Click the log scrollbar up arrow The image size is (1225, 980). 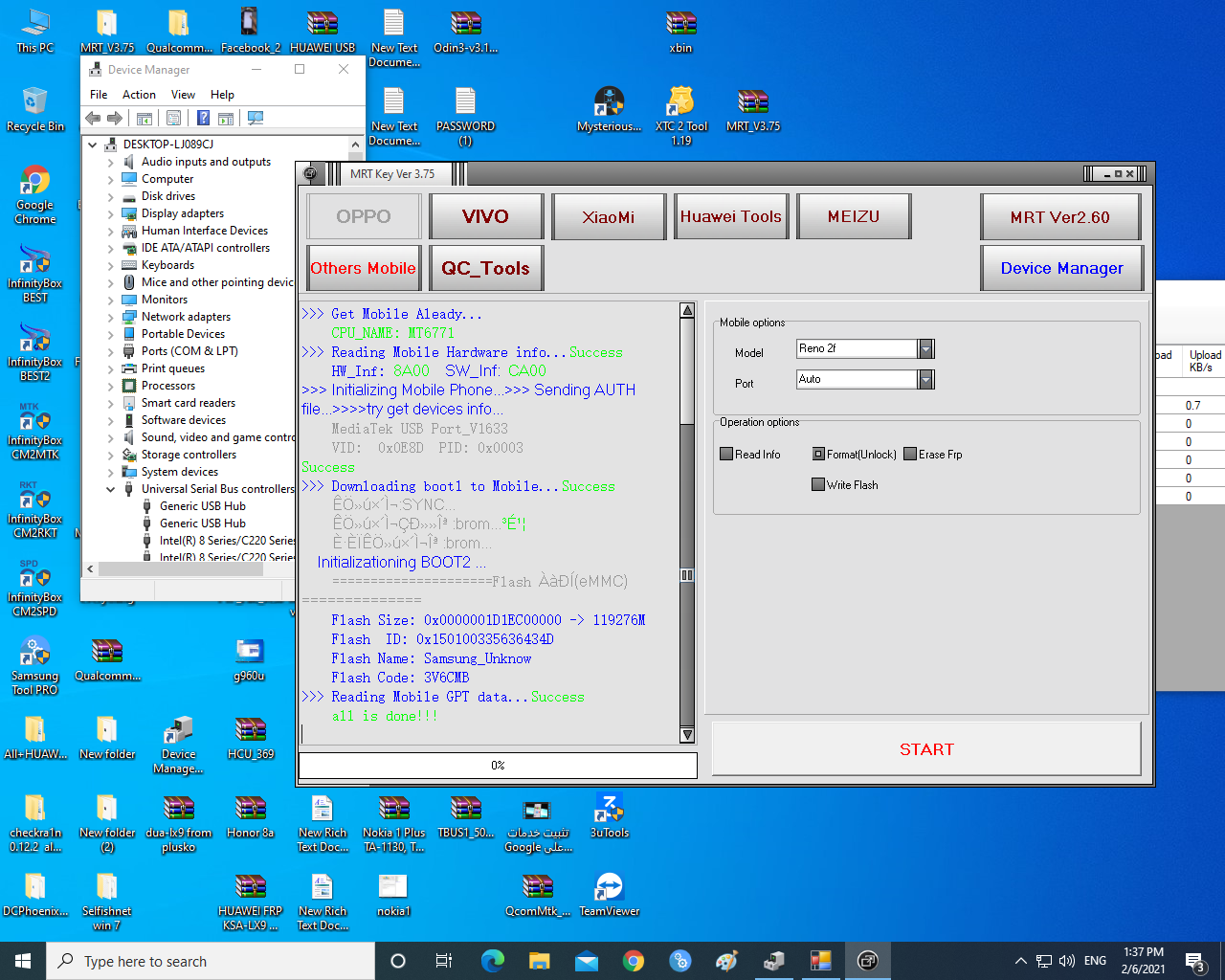point(687,310)
